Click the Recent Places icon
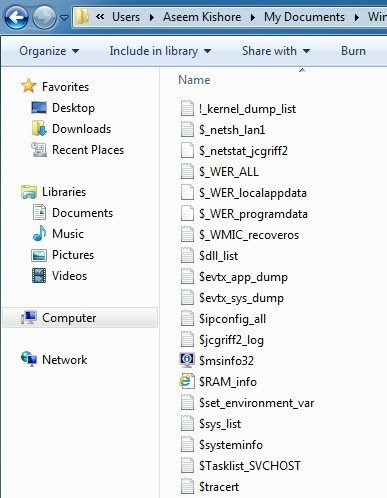 [39, 150]
